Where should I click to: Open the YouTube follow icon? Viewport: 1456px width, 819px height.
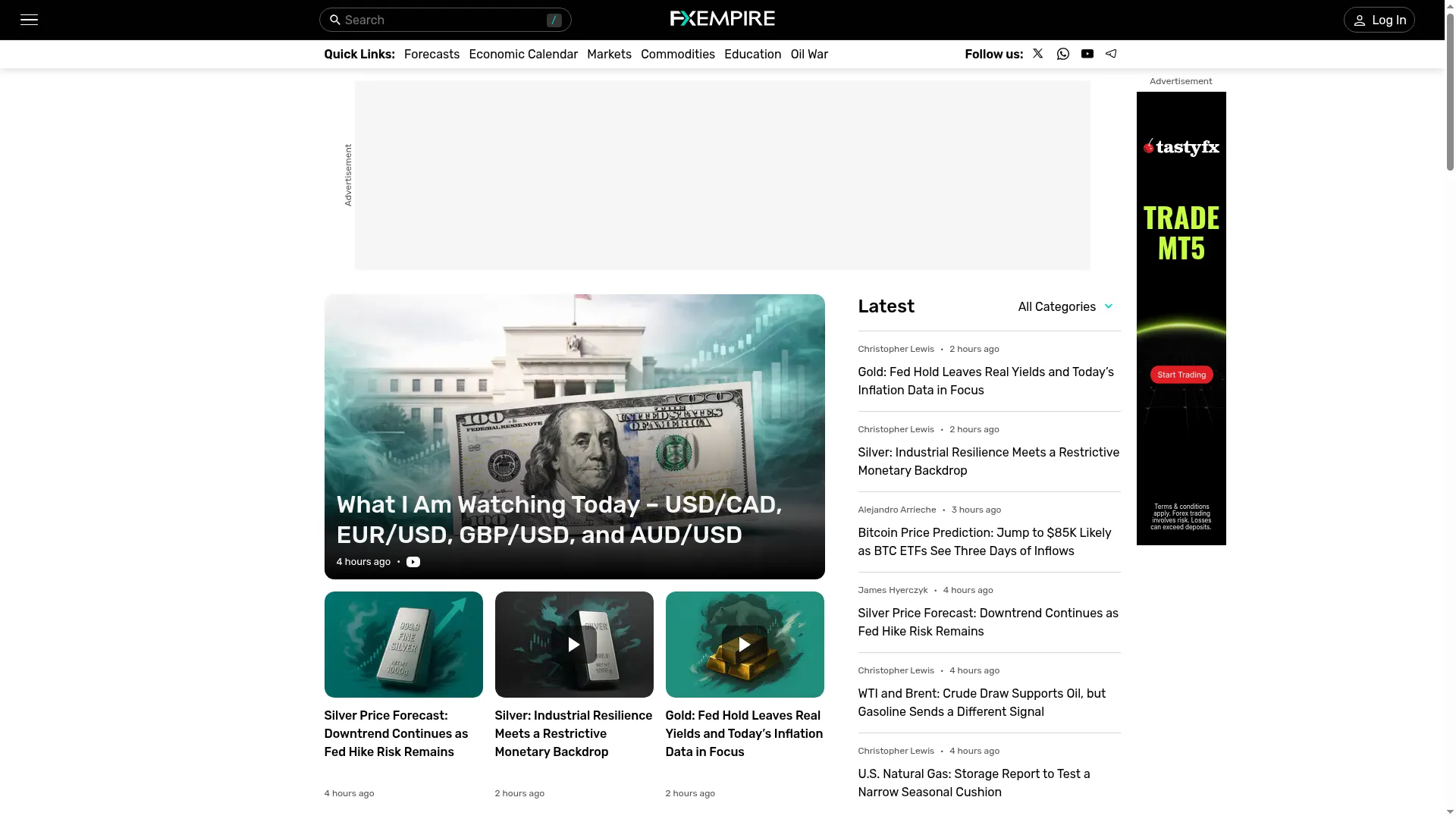click(1087, 53)
